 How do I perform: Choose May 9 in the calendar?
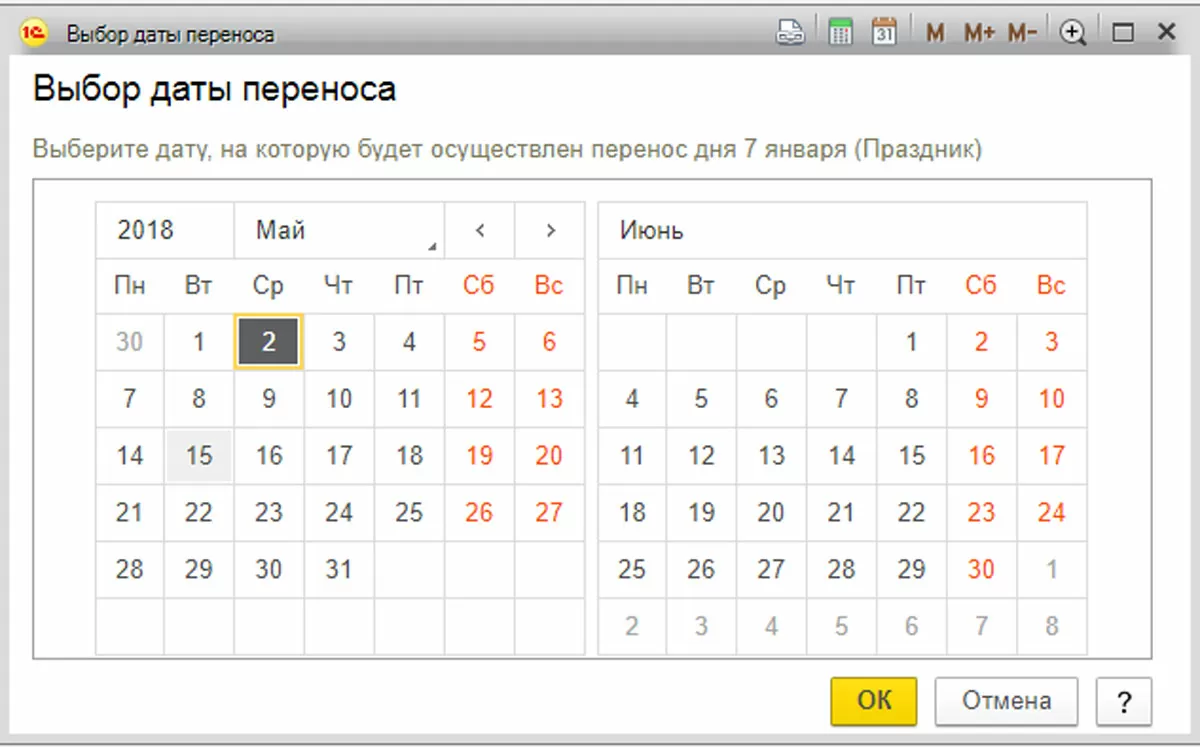click(269, 399)
